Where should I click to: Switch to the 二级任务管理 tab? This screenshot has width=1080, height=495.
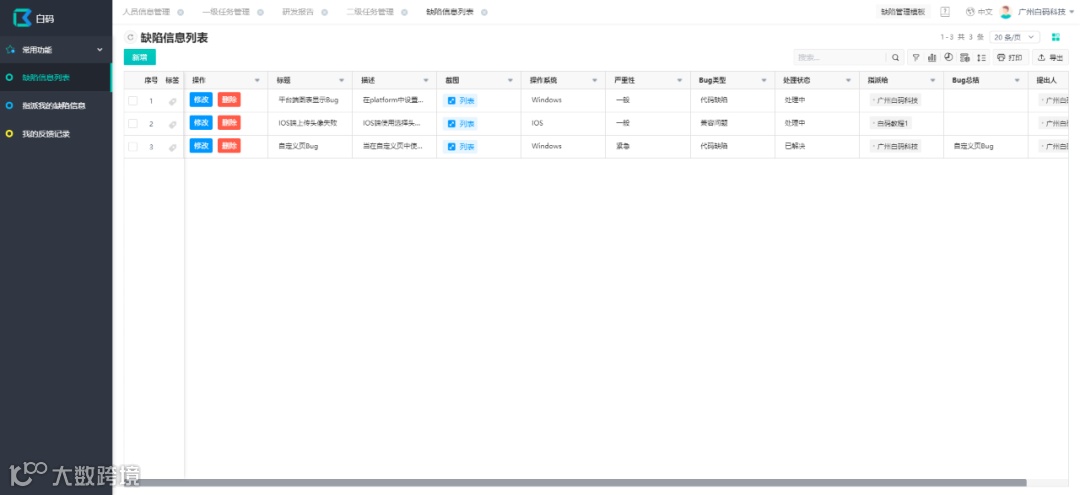pos(370,12)
